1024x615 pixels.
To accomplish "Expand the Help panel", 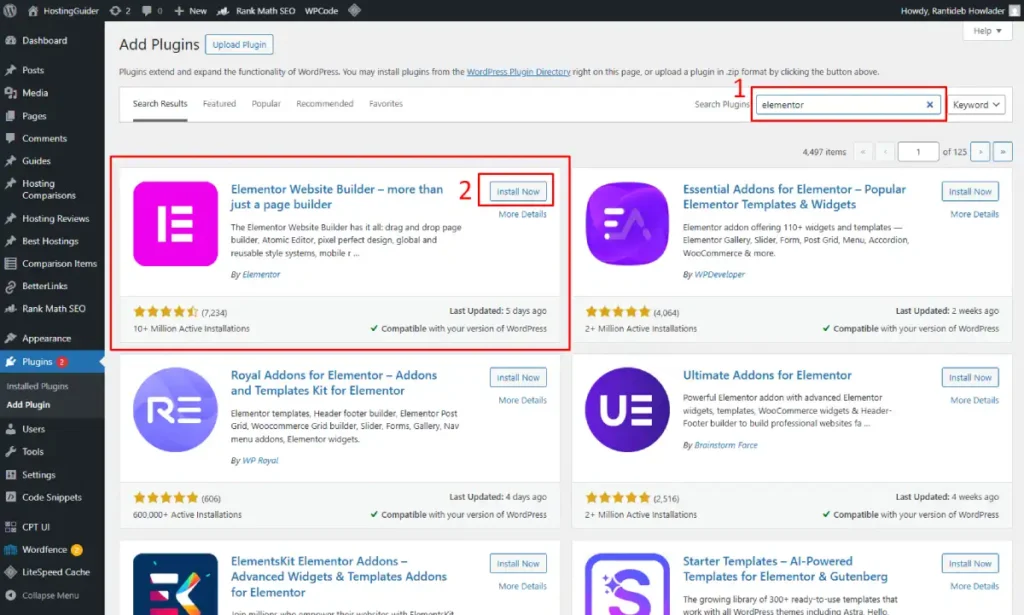I will 987,31.
